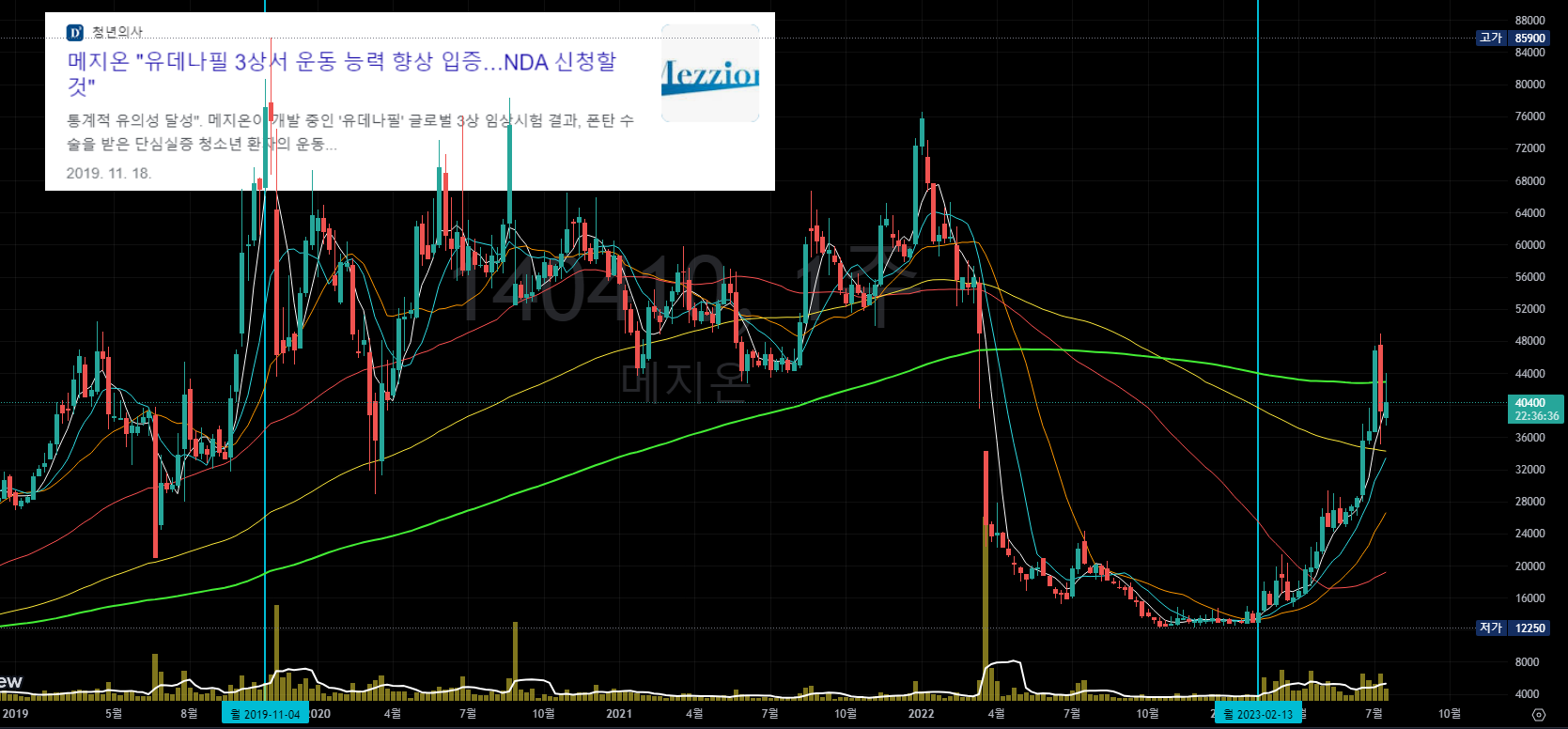Click the 8월 label on the time axis
The height and width of the screenshot is (729, 1568).
pos(189,714)
